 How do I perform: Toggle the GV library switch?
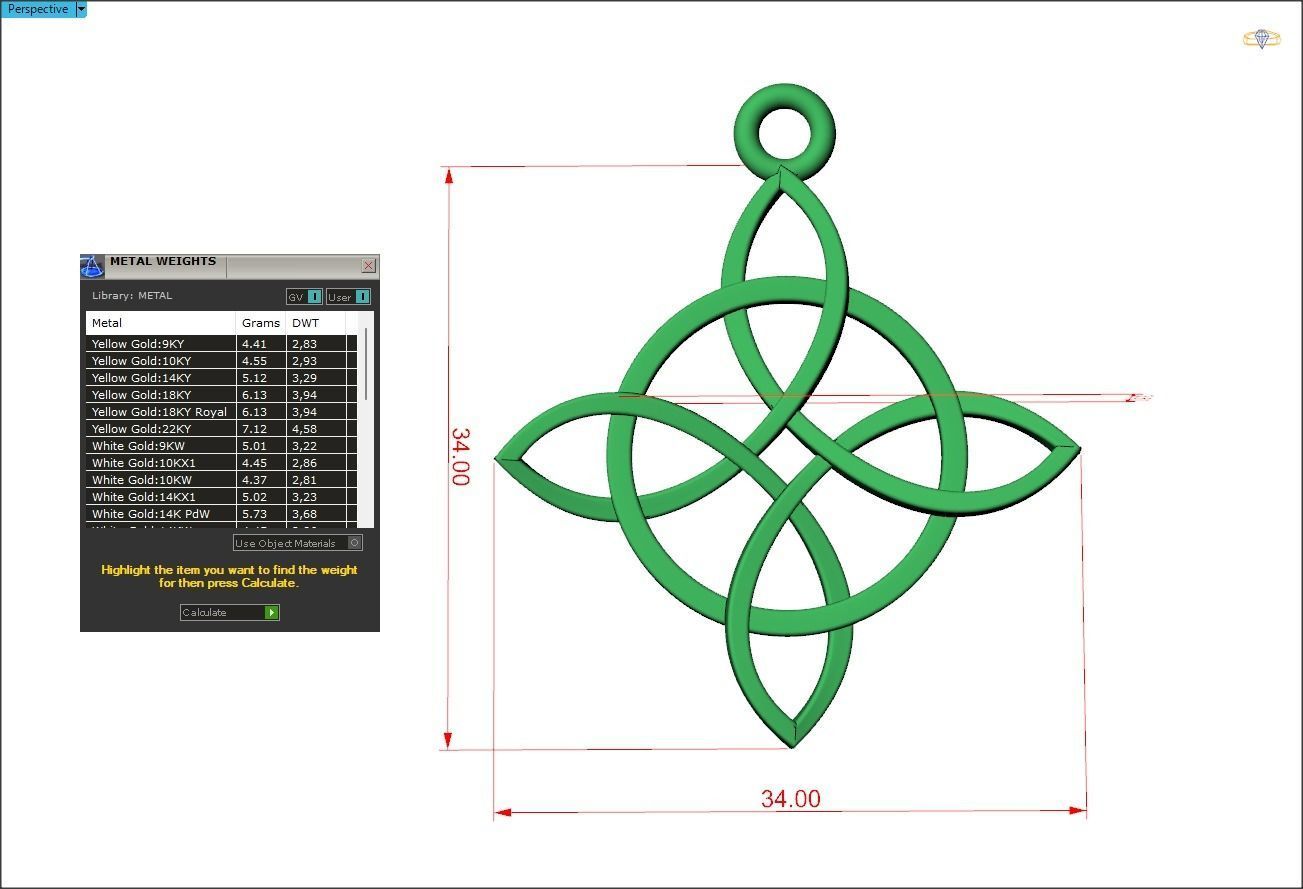tap(304, 296)
